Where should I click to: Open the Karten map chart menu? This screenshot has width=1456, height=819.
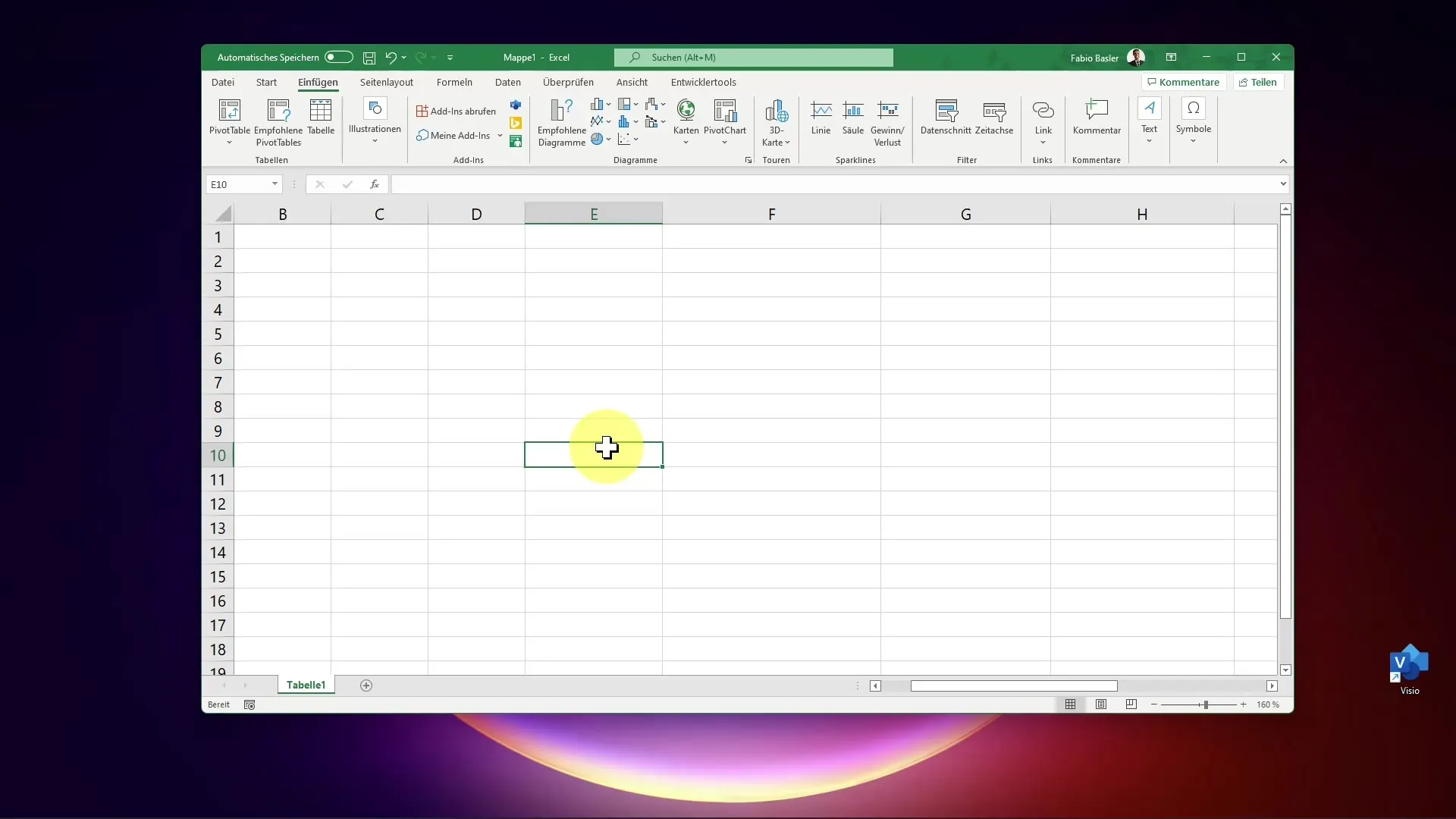click(x=686, y=121)
